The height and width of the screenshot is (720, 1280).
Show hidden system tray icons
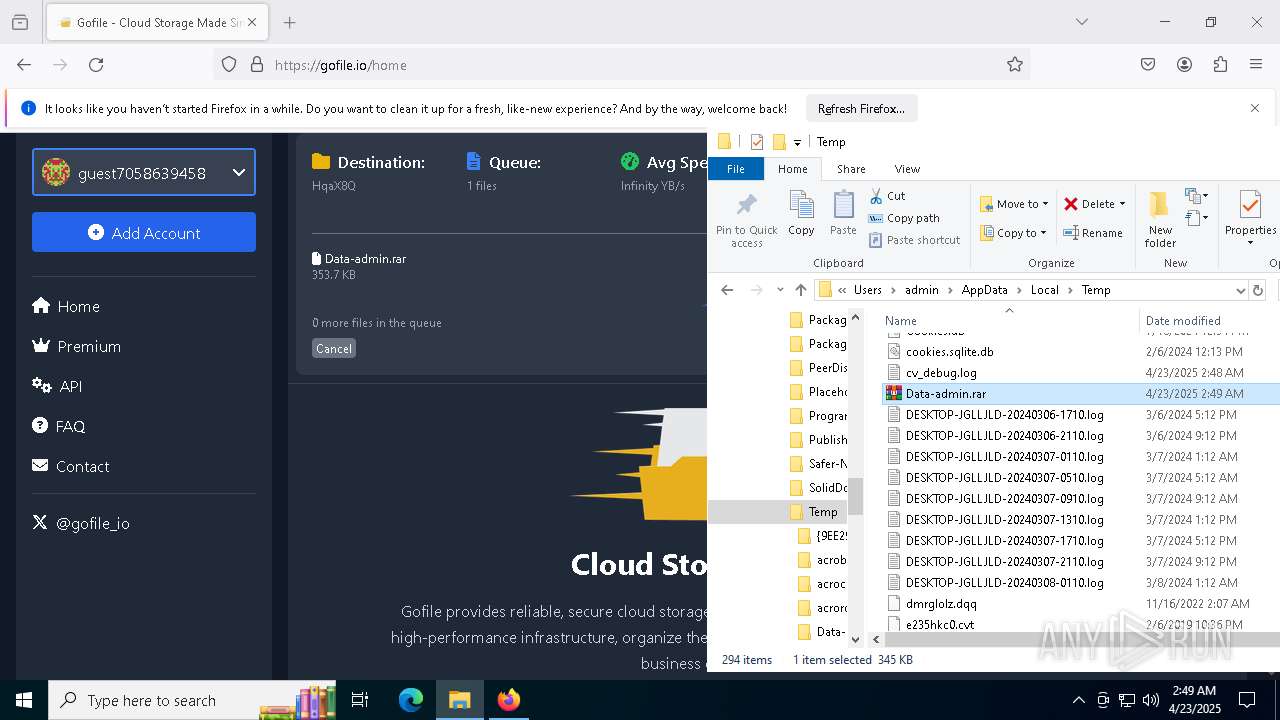click(x=1078, y=700)
